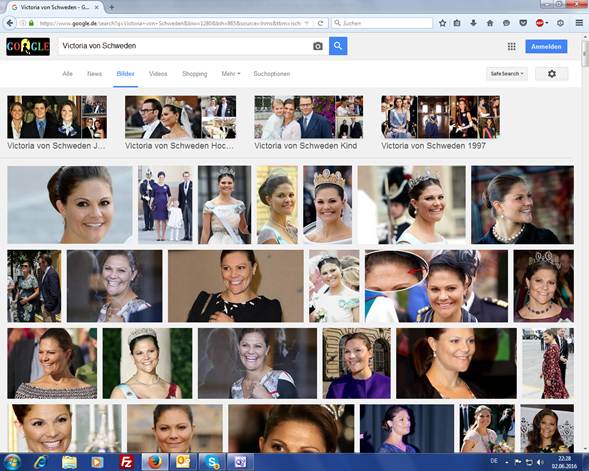This screenshot has width=589, height=471.
Task: Switch to the Alle results tab
Action: click(x=67, y=74)
